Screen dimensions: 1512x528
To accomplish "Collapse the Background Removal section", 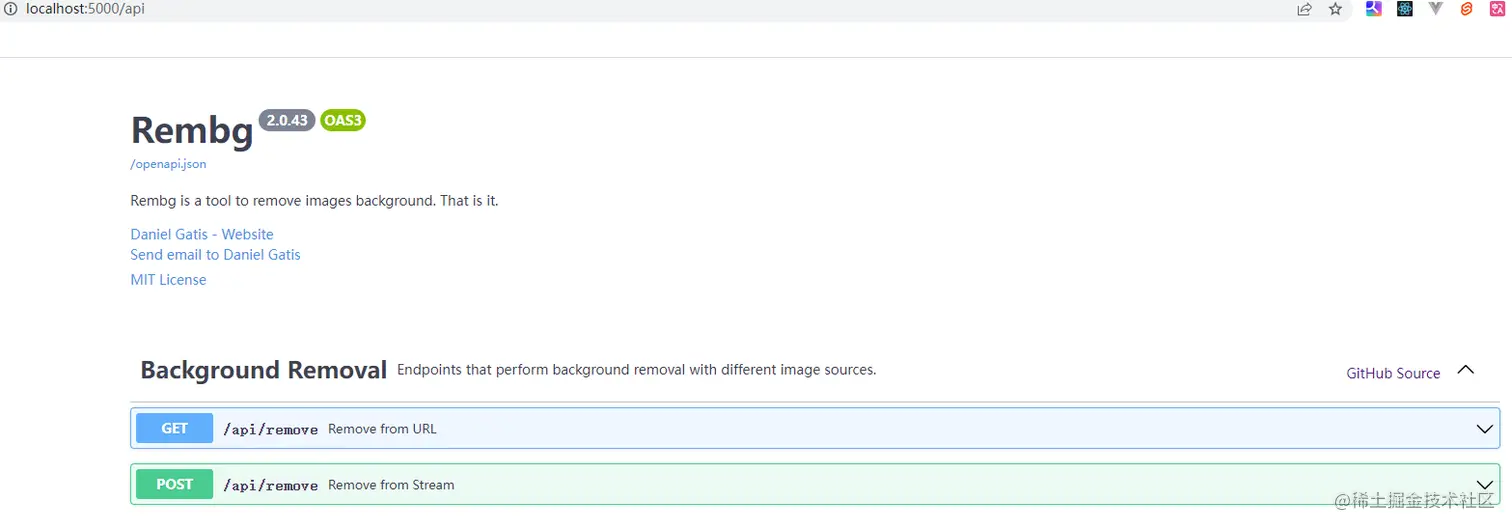I will [x=1466, y=370].
